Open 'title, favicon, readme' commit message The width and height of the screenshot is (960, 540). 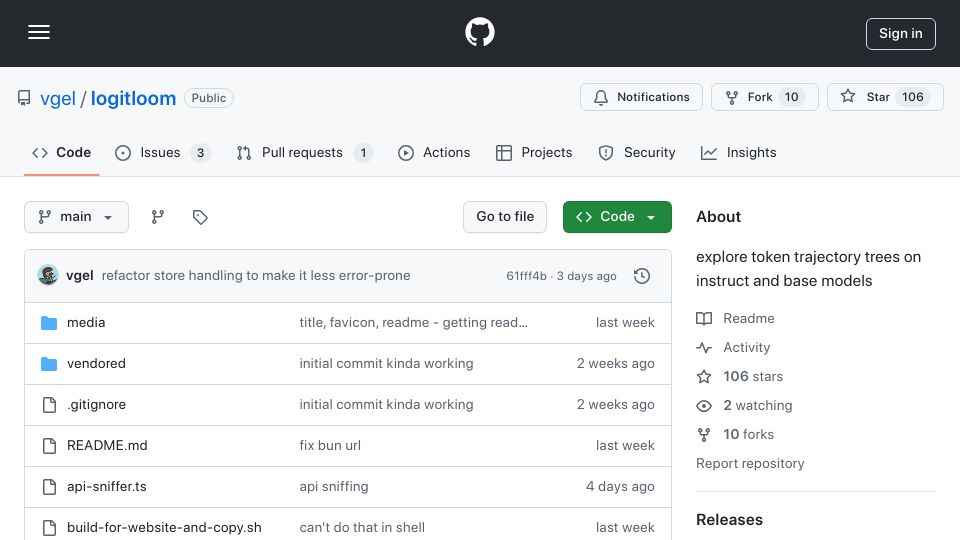coord(413,323)
